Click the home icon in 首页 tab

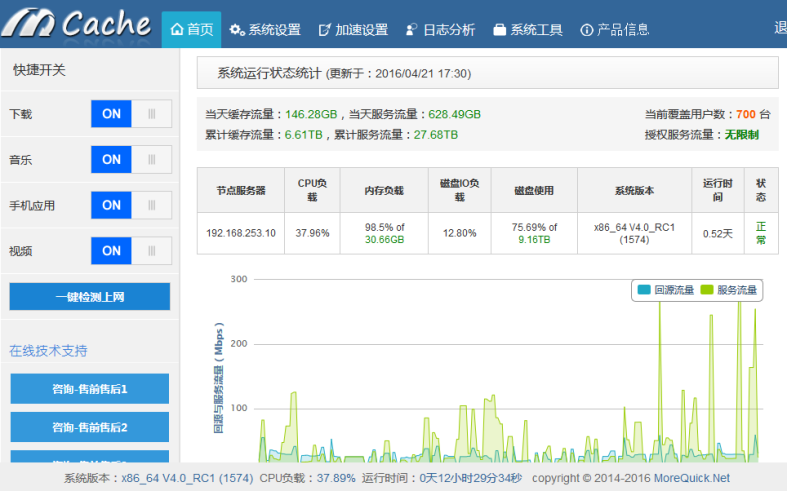tap(177, 29)
